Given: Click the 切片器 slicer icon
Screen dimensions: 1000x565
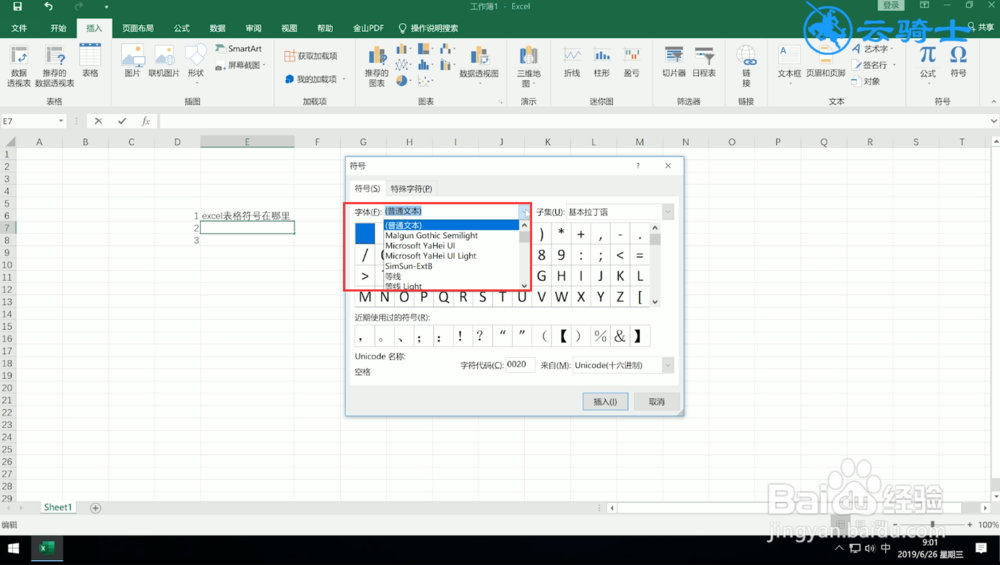Looking at the screenshot, I should [x=673, y=62].
